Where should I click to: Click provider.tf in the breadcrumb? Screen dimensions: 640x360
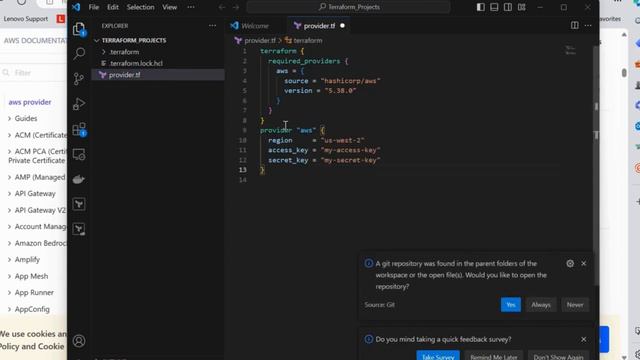[260, 40]
